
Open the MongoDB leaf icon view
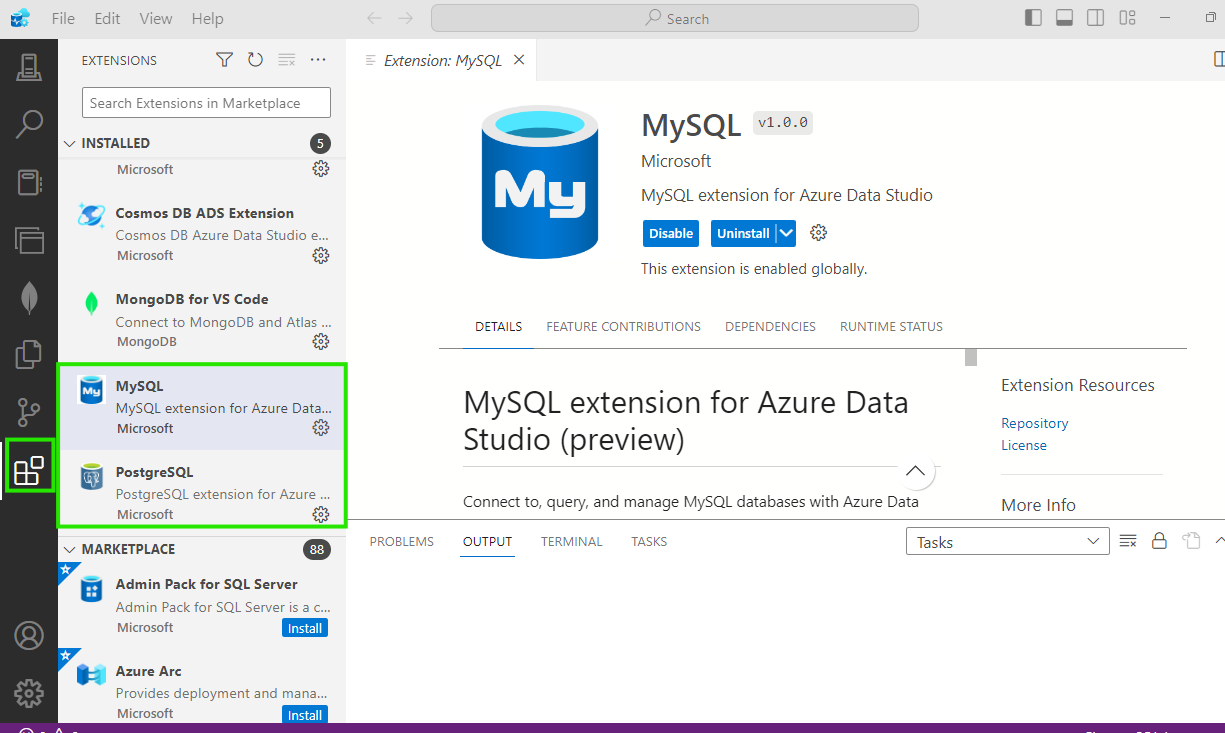(29, 297)
